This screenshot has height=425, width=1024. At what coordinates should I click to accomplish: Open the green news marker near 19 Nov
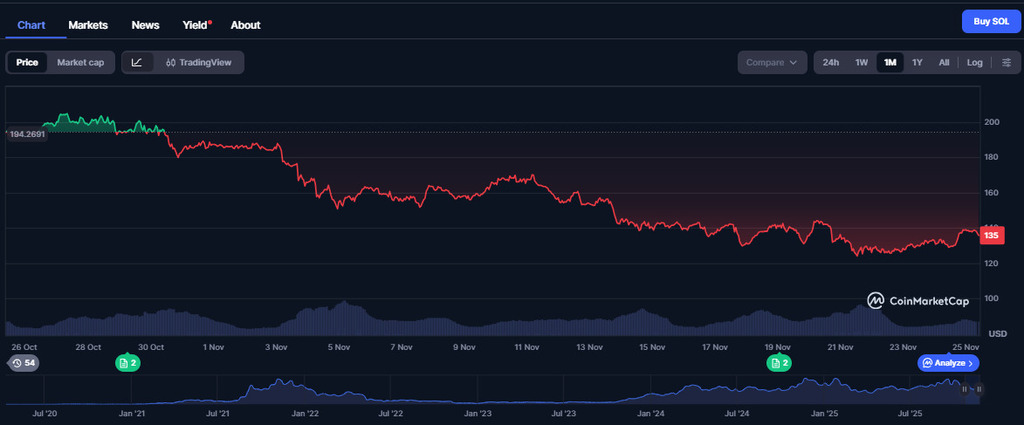779,363
